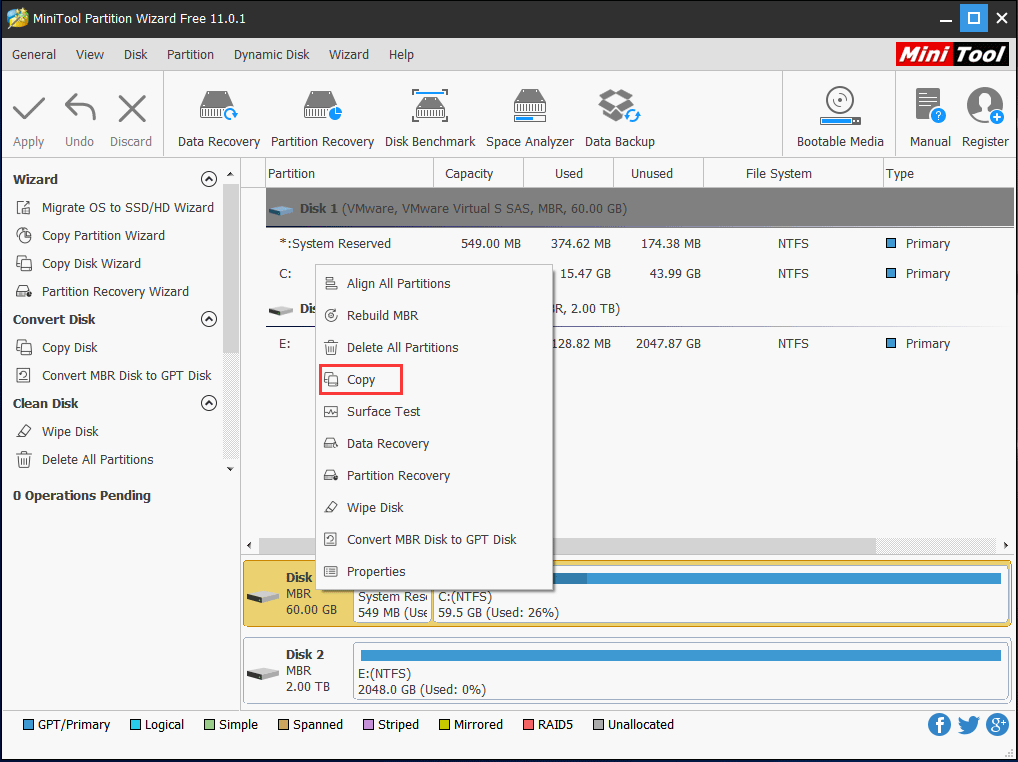Image resolution: width=1018 pixels, height=762 pixels.
Task: Click the GPT/Primary legend color swatch
Action: [x=28, y=724]
